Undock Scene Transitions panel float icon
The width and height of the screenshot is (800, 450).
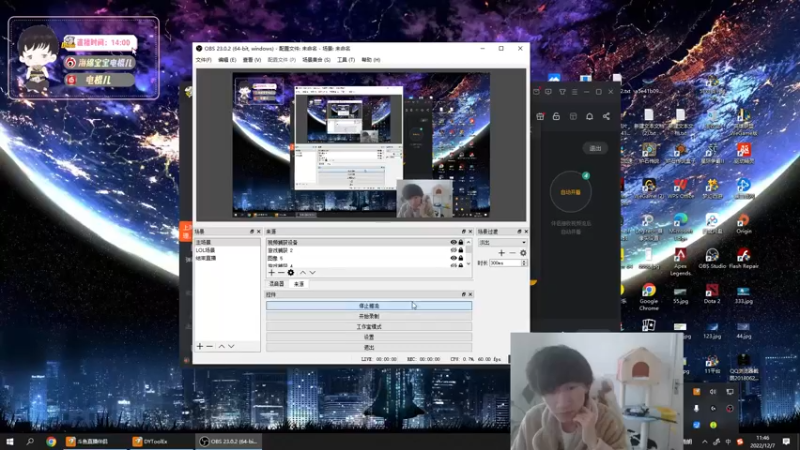click(x=519, y=232)
